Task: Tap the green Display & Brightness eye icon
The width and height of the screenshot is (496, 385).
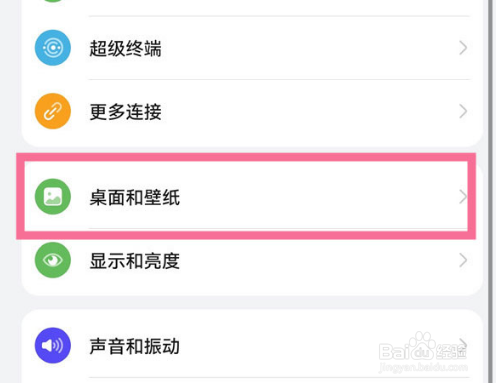Action: click(53, 260)
